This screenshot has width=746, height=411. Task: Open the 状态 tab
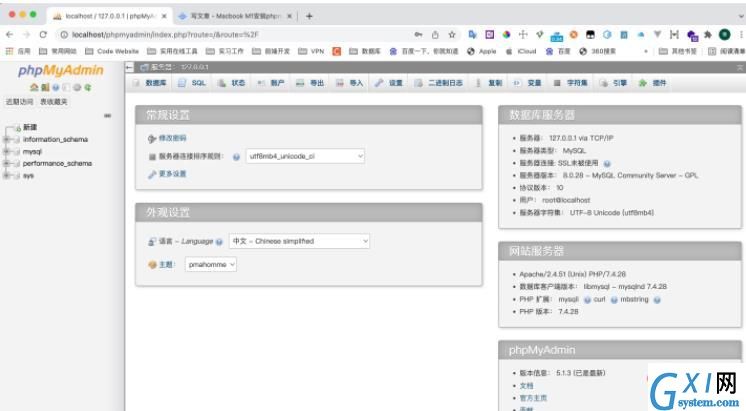click(x=232, y=83)
